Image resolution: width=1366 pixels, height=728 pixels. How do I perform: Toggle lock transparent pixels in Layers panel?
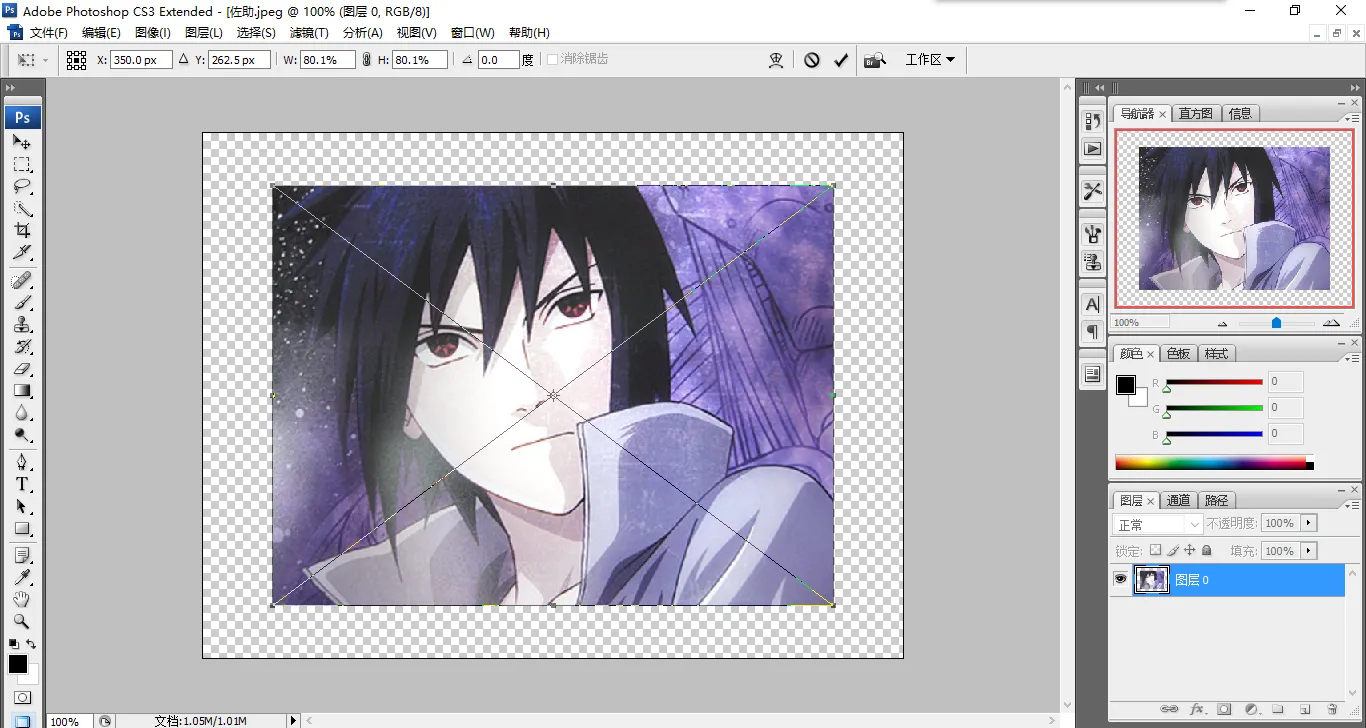coord(1155,550)
